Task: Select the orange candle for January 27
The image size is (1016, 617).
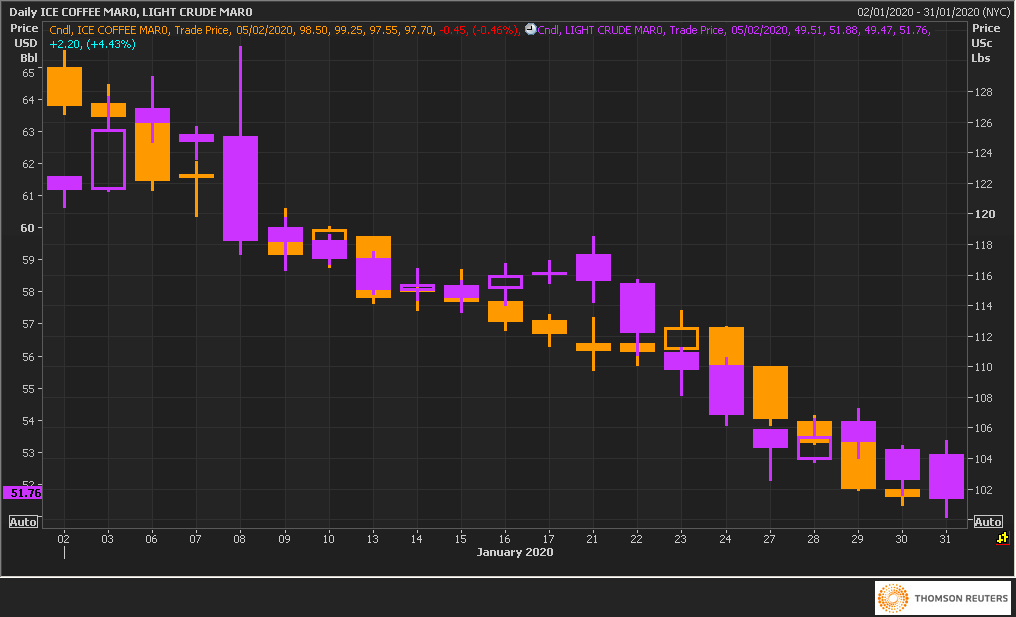Action: coord(770,392)
